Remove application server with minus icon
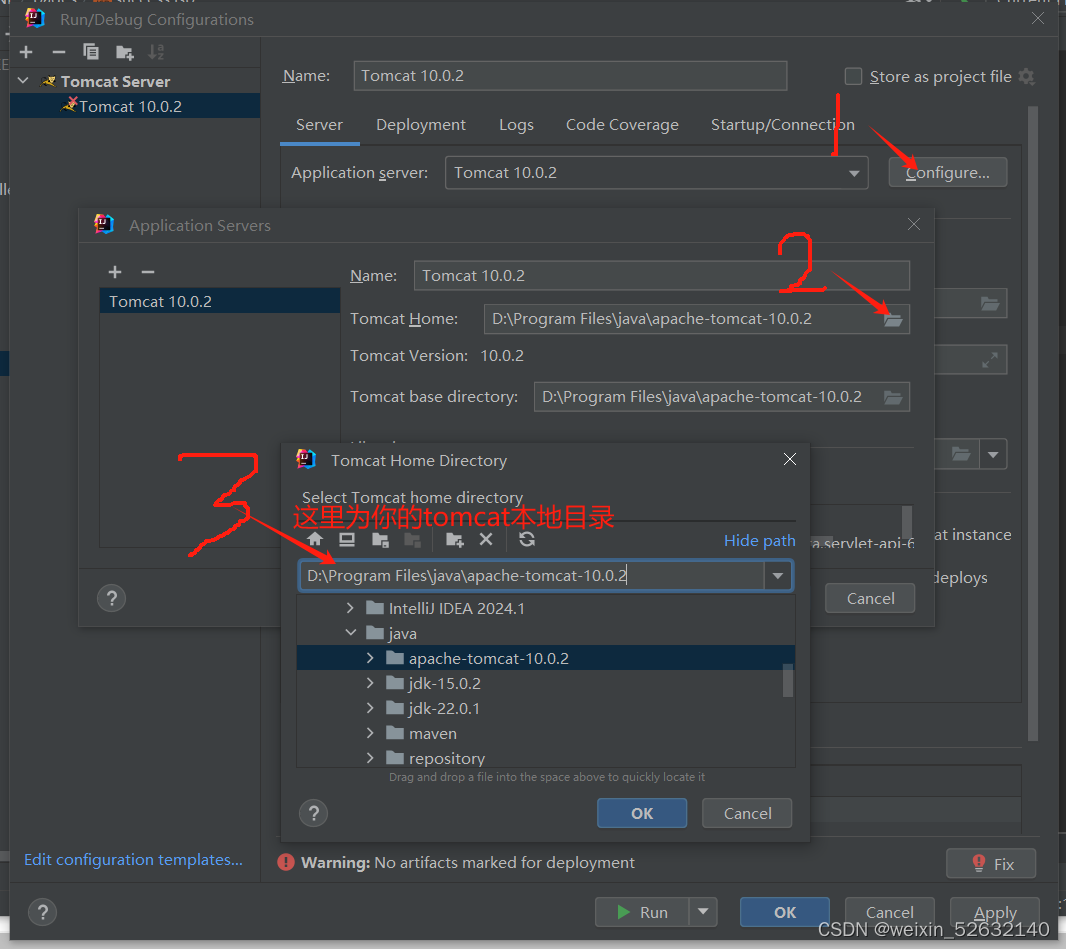This screenshot has width=1066, height=949. coord(148,272)
